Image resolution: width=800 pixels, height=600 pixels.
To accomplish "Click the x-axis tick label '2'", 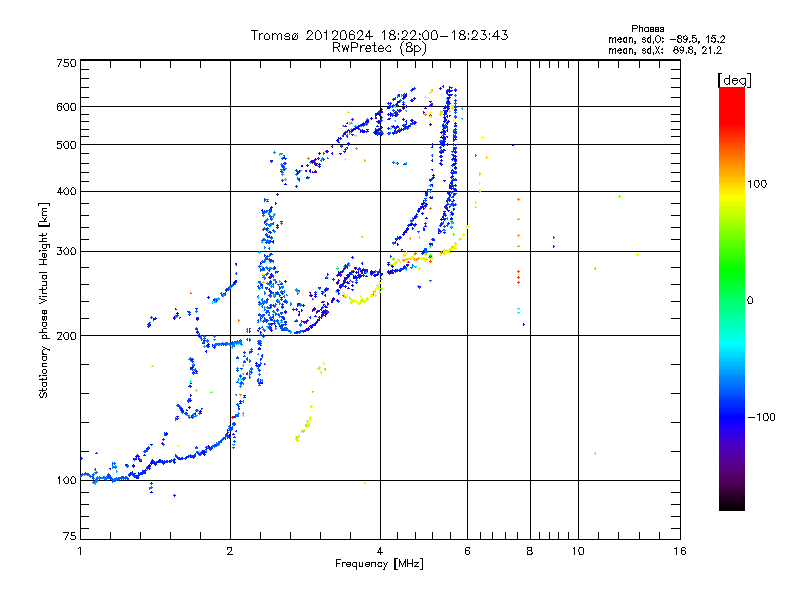I will (230, 551).
